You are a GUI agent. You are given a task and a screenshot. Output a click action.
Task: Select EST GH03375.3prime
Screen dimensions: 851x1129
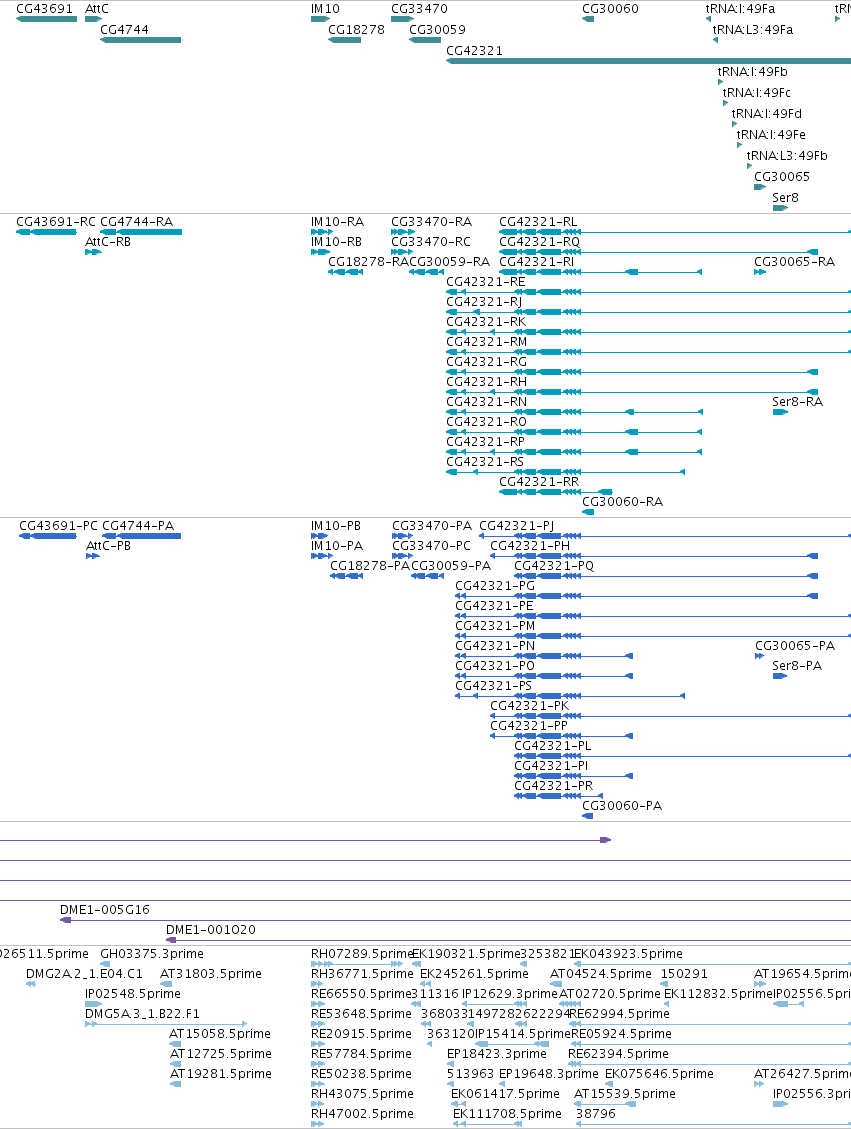pos(105,963)
